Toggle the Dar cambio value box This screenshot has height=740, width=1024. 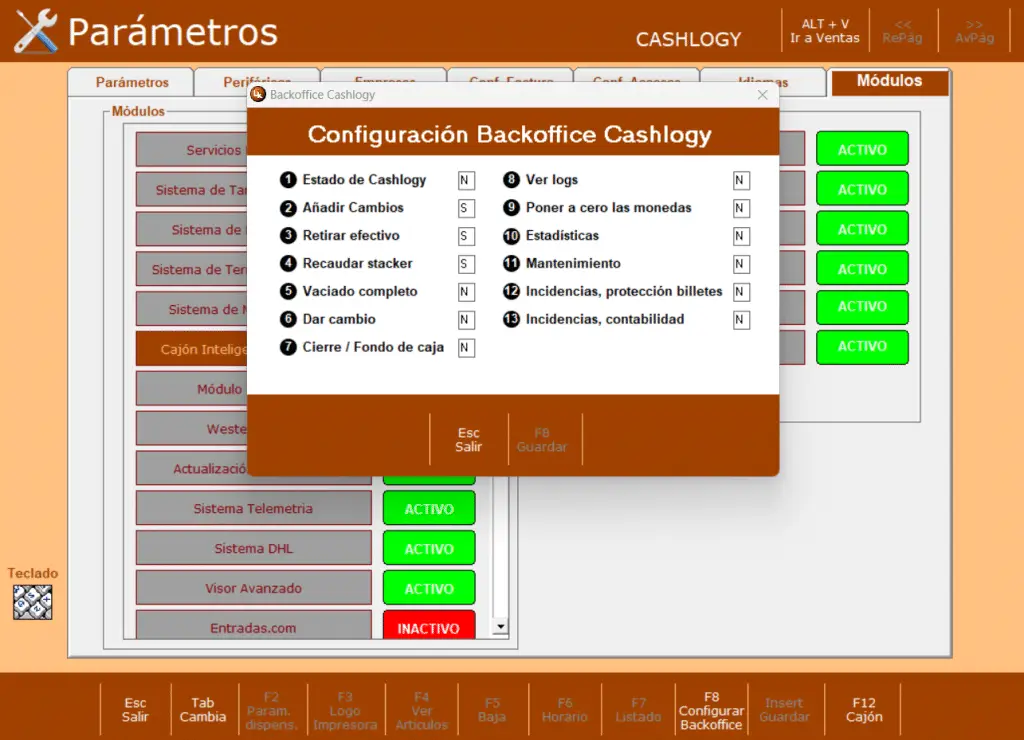466,319
